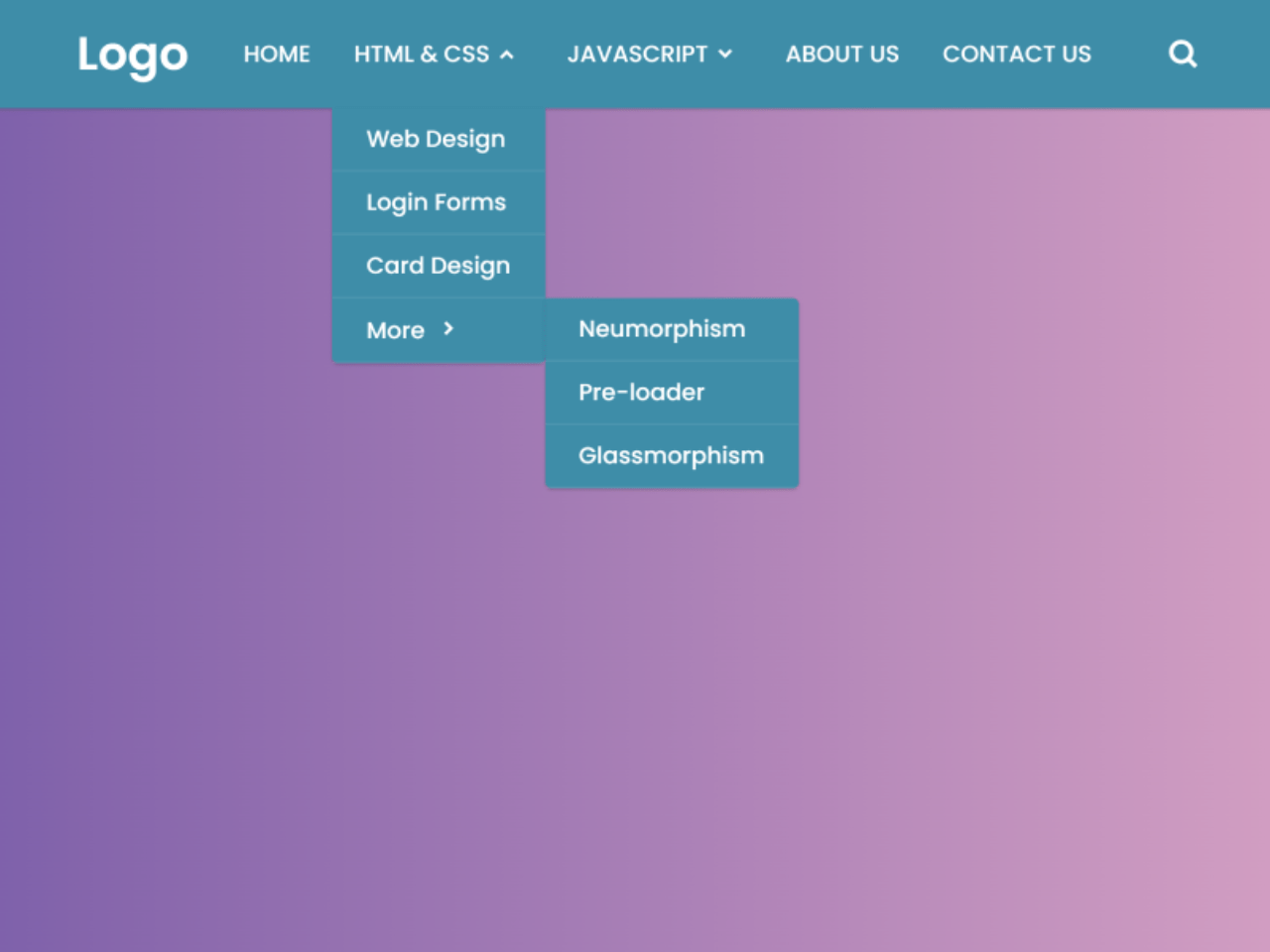Go to the CONTACT US page
1270x952 pixels.
coord(1016,55)
